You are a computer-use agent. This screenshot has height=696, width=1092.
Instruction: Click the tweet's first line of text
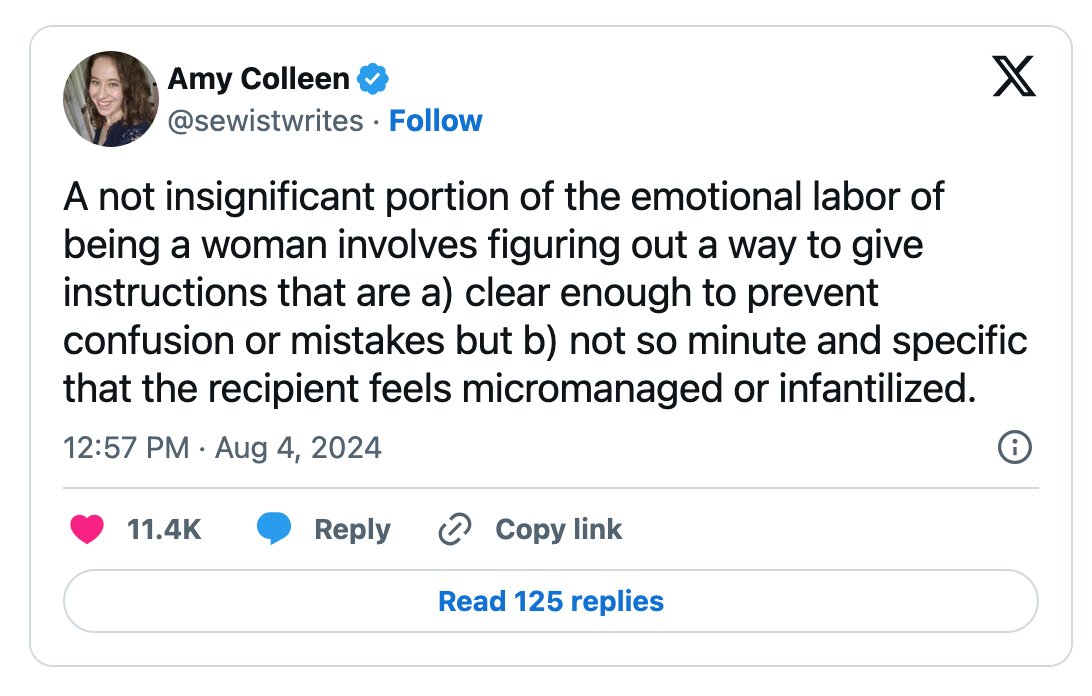504,197
